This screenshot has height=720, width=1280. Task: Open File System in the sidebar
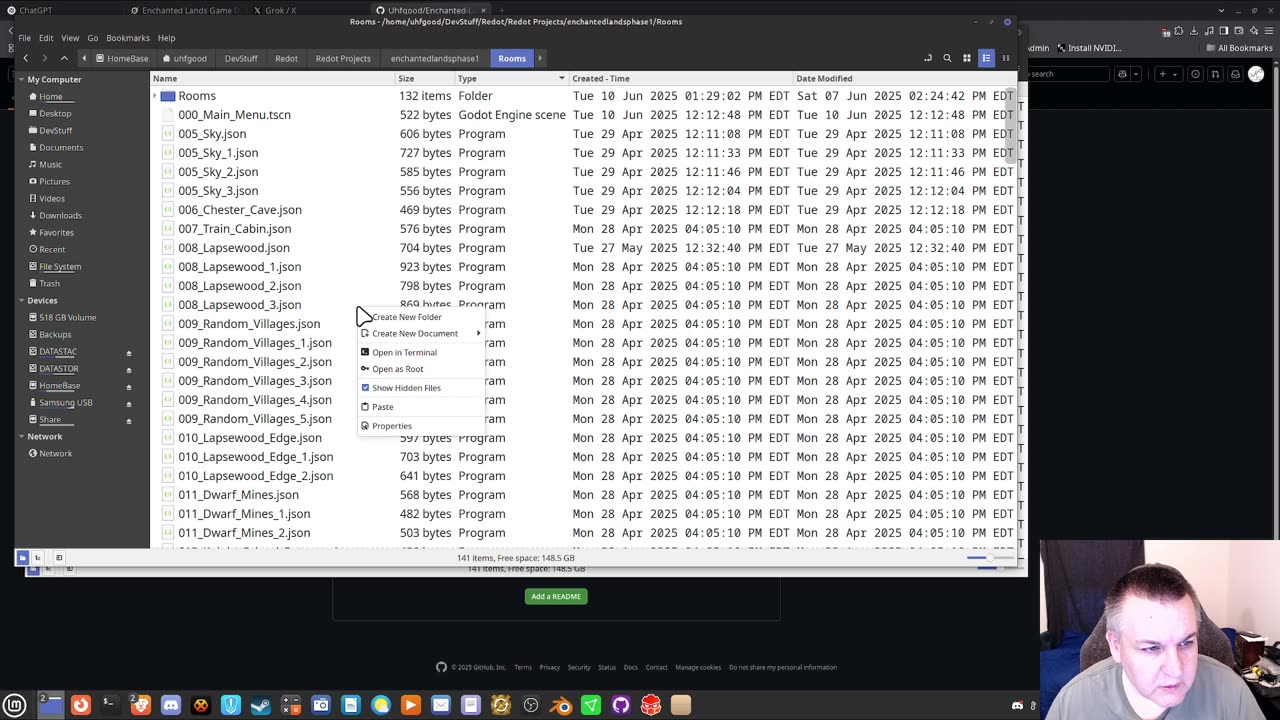[60, 266]
